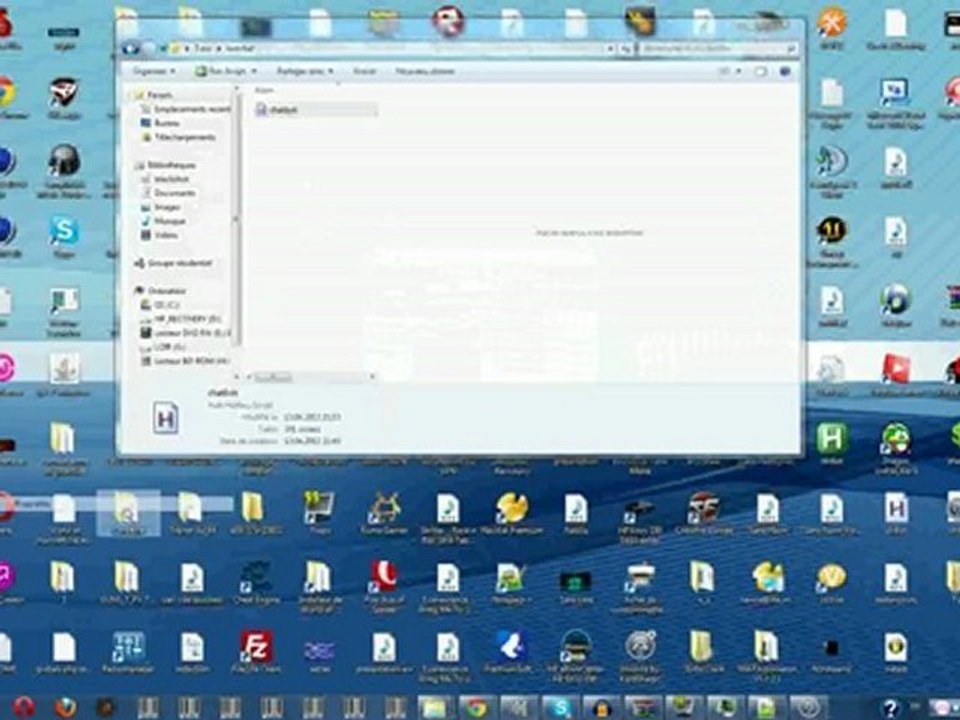Select Images library in navigation pane
The height and width of the screenshot is (720, 960).
pyautogui.click(x=161, y=207)
